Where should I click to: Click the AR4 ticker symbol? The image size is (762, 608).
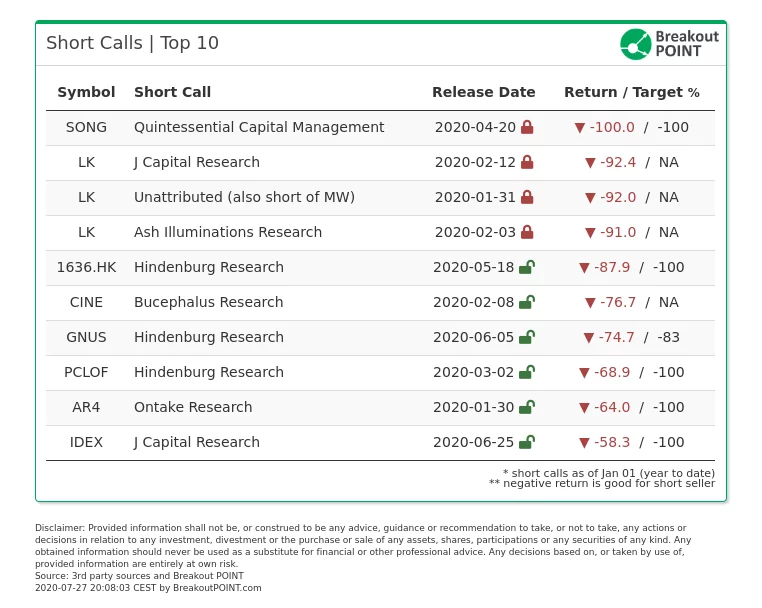pyautogui.click(x=86, y=407)
